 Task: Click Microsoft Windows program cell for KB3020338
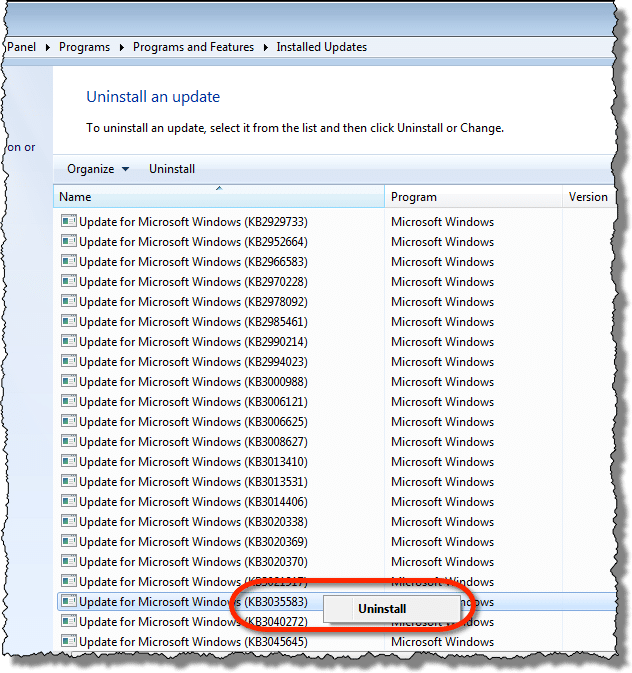(442, 521)
